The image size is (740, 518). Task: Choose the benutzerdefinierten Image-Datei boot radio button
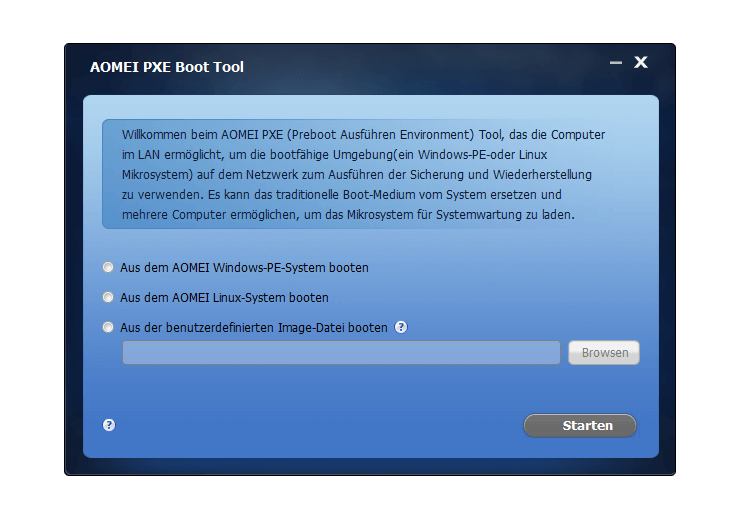108,327
